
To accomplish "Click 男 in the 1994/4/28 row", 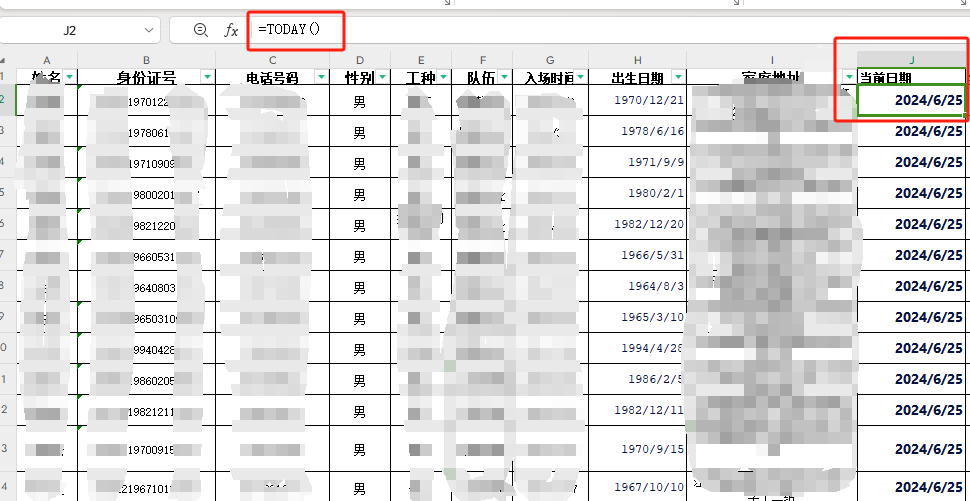I will tap(359, 350).
